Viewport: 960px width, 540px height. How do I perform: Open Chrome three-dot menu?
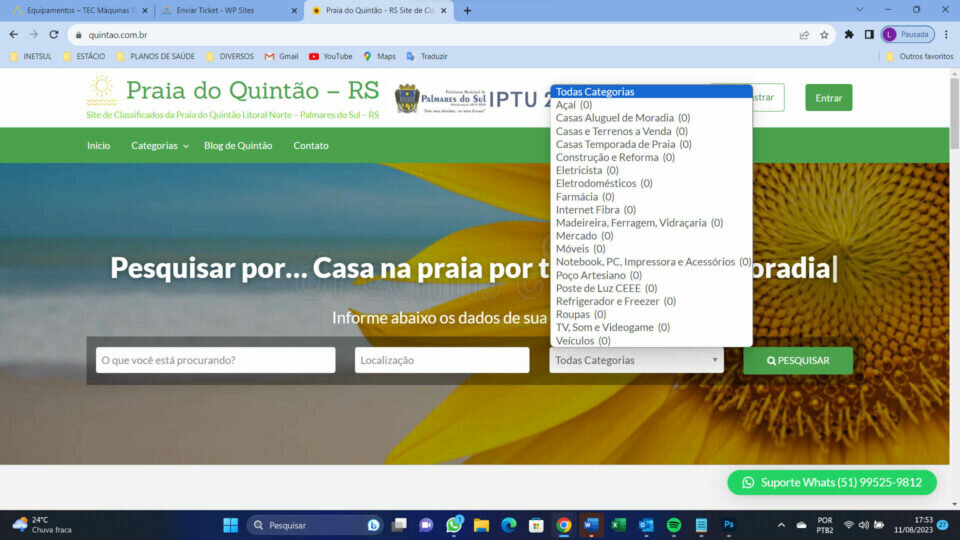coord(946,35)
